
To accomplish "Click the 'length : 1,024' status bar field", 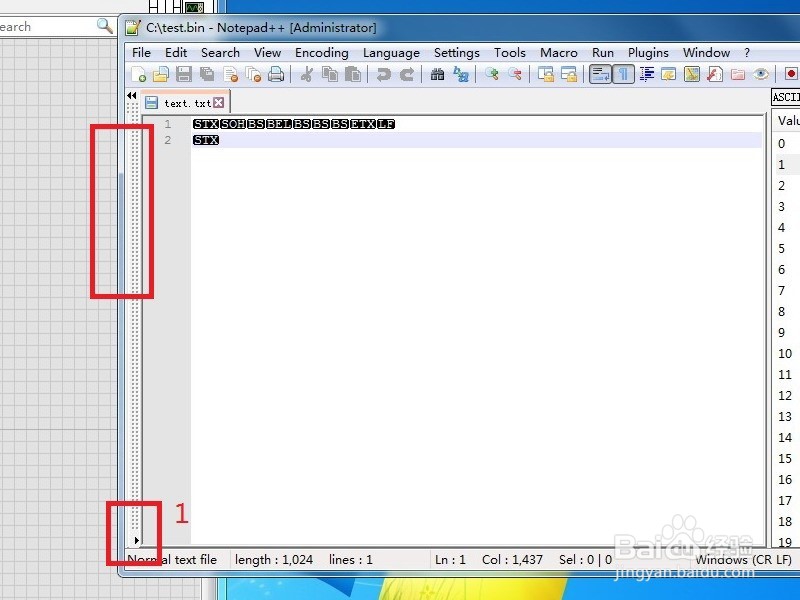I will point(273,560).
